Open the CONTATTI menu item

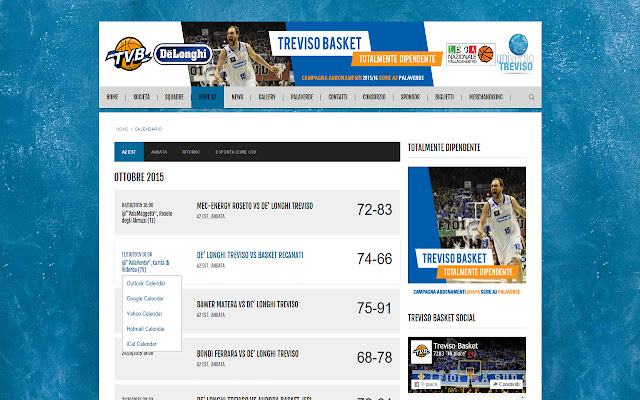338,97
